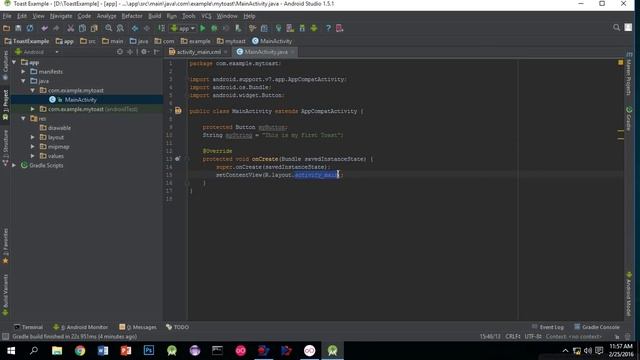Click the Scroll from Source target icon
This screenshot has width=640, height=360.
(x=120, y=52)
